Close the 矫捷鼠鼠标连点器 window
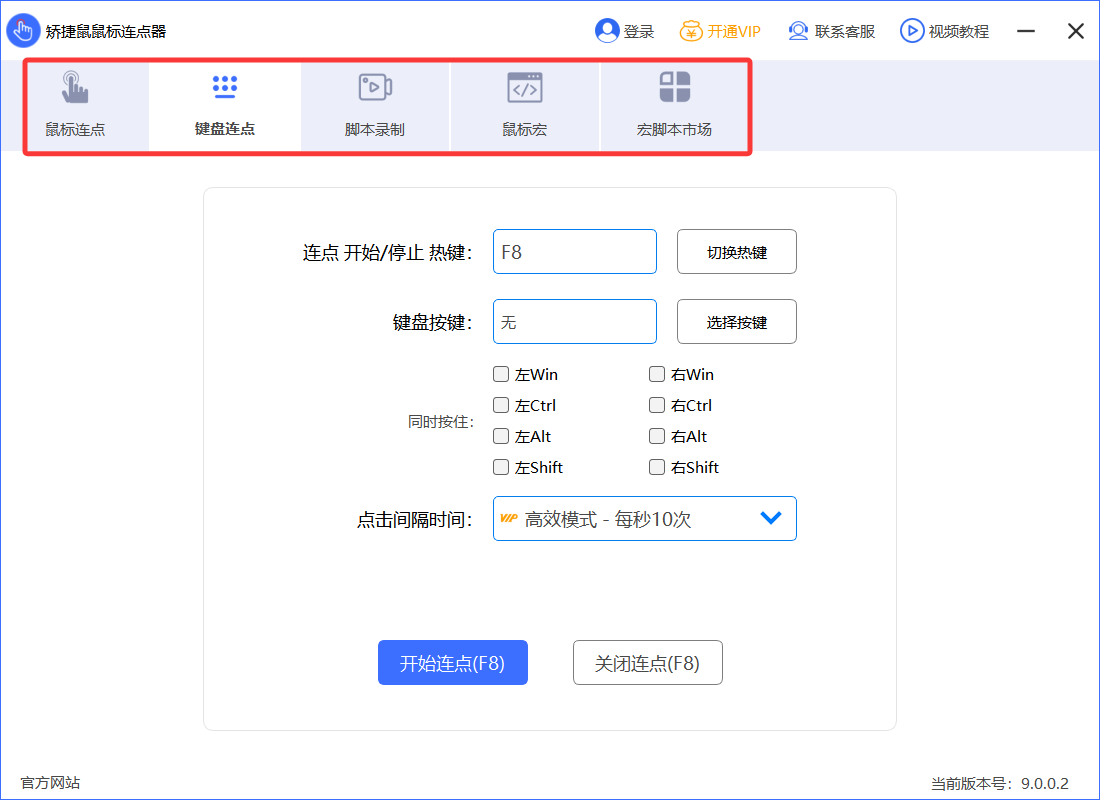Screen dimensions: 1100x800 1075,31
